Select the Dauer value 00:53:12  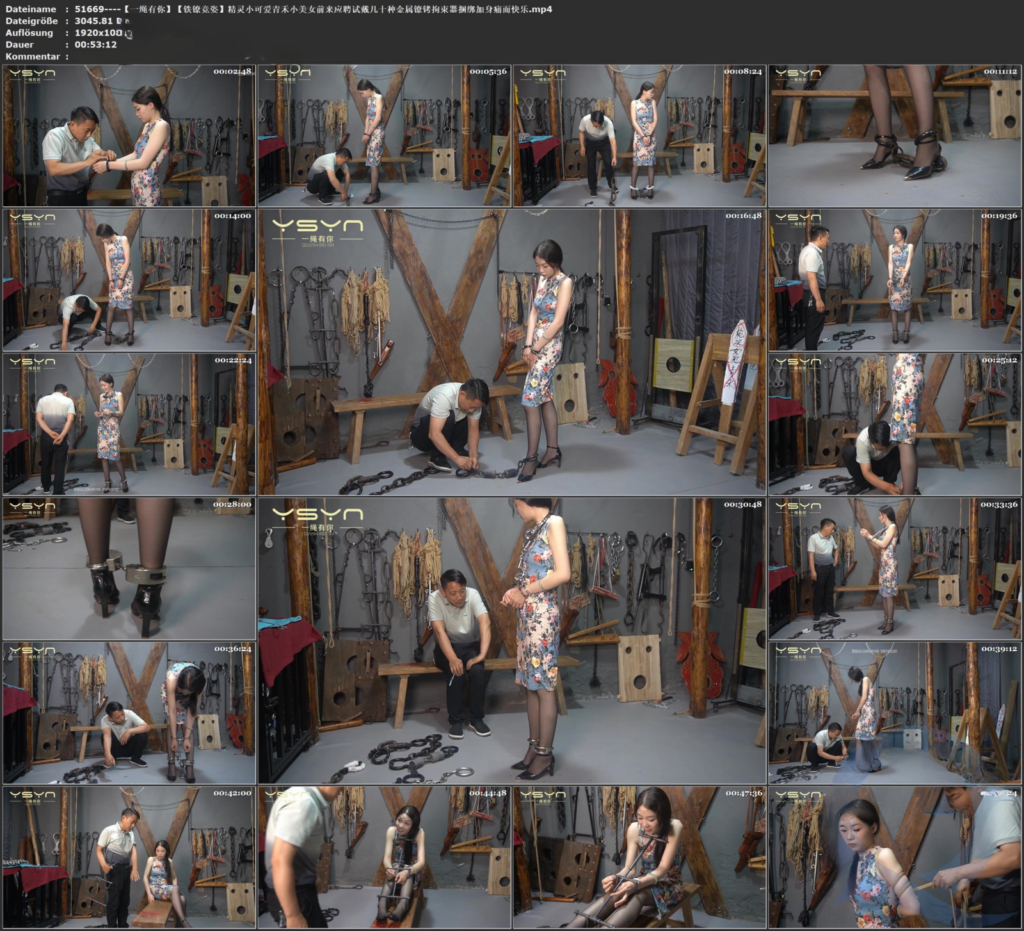[x=95, y=44]
